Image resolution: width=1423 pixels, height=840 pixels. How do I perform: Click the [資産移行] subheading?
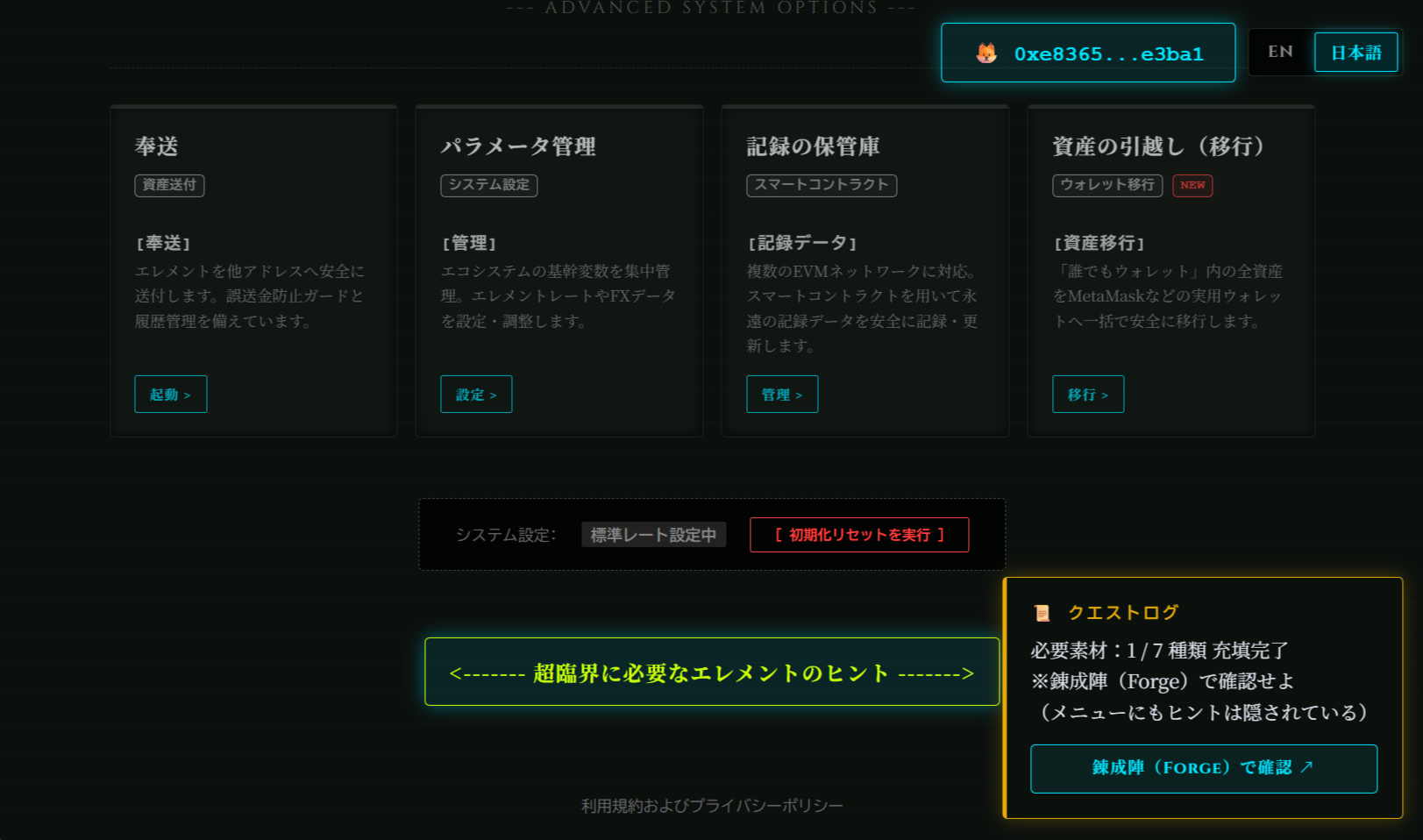click(1099, 243)
